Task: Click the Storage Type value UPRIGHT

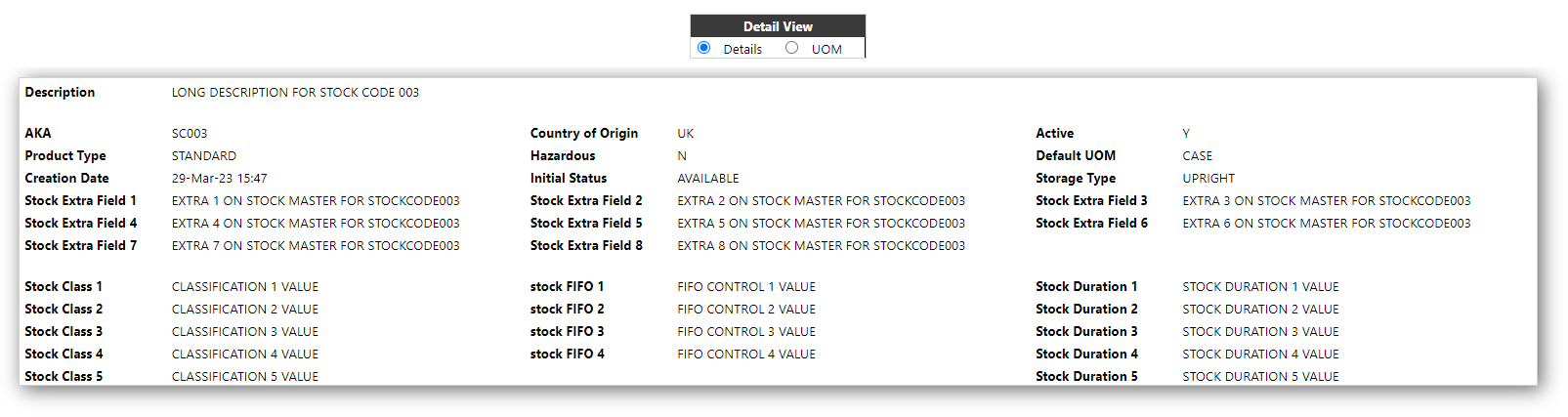Action: click(x=1208, y=179)
